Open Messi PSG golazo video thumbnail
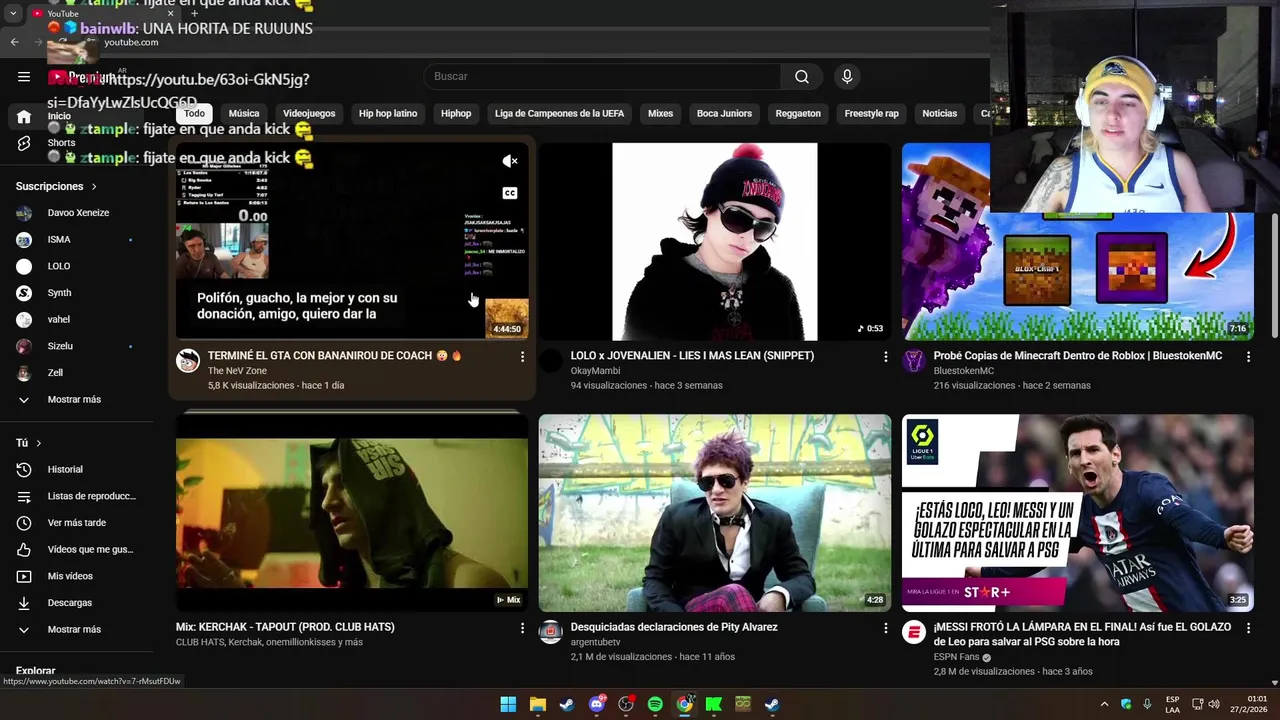 click(x=1078, y=513)
